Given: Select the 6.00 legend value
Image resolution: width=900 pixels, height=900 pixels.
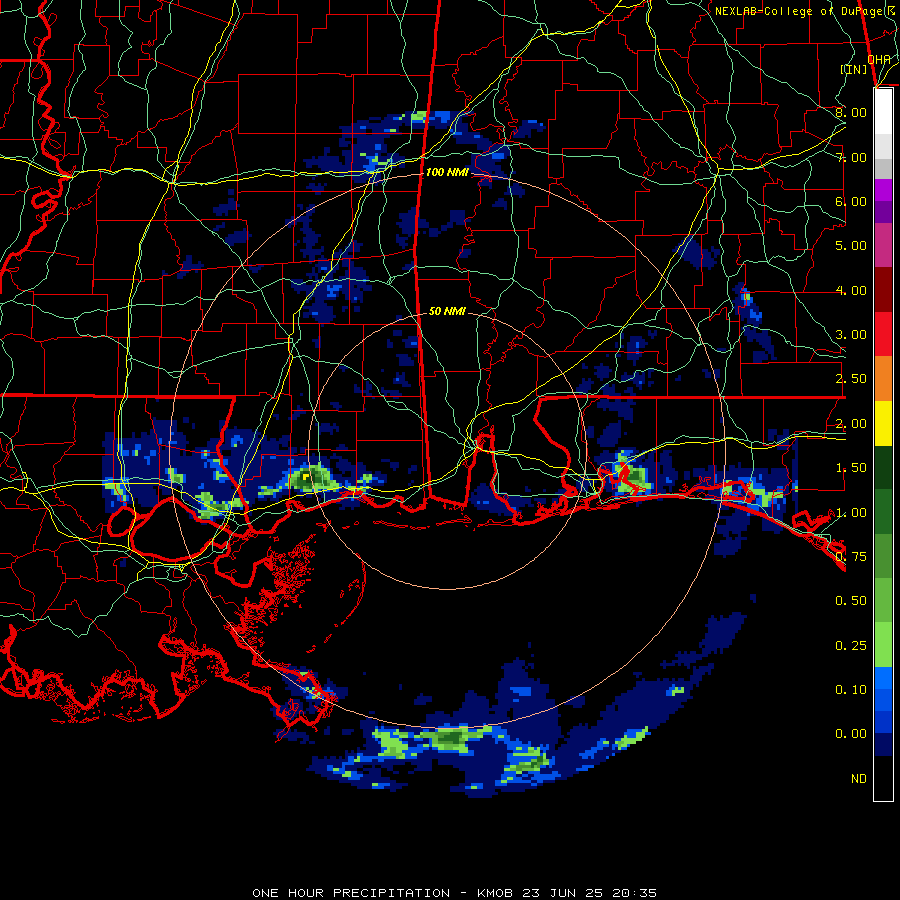Looking at the screenshot, I should [x=851, y=201].
